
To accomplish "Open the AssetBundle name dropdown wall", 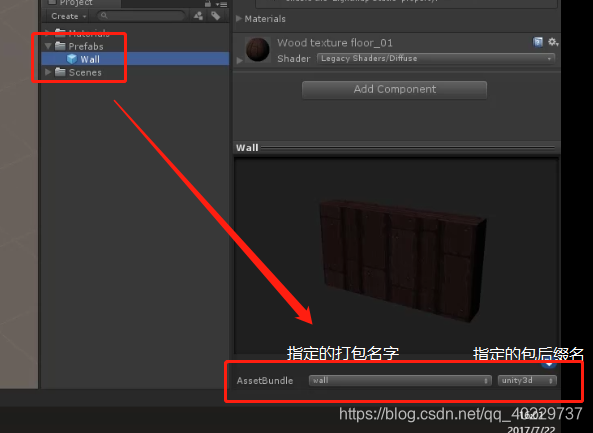I will point(400,380).
